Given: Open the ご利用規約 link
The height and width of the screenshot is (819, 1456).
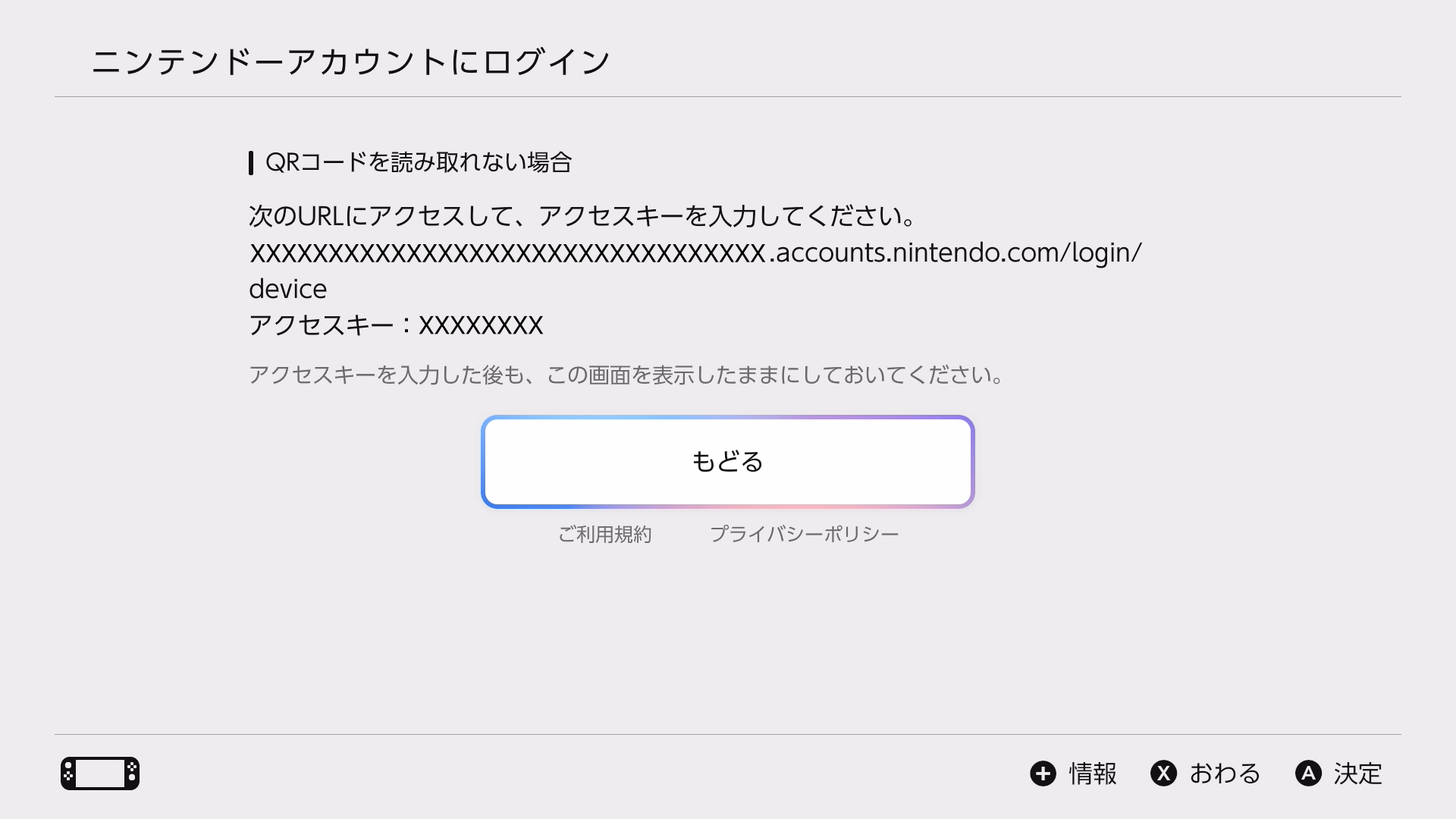Looking at the screenshot, I should [605, 534].
